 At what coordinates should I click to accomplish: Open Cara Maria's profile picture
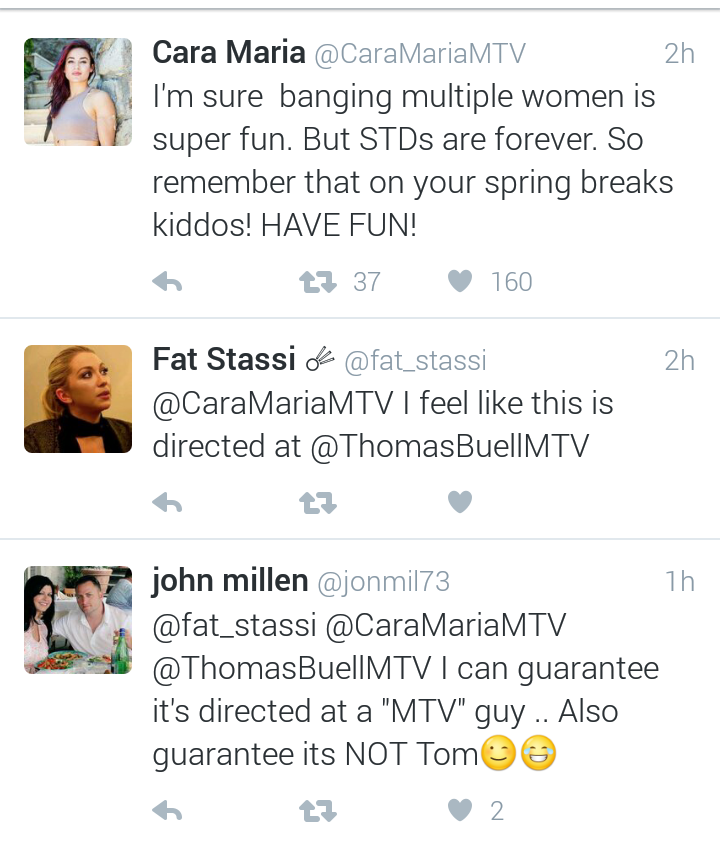pyautogui.click(x=78, y=92)
